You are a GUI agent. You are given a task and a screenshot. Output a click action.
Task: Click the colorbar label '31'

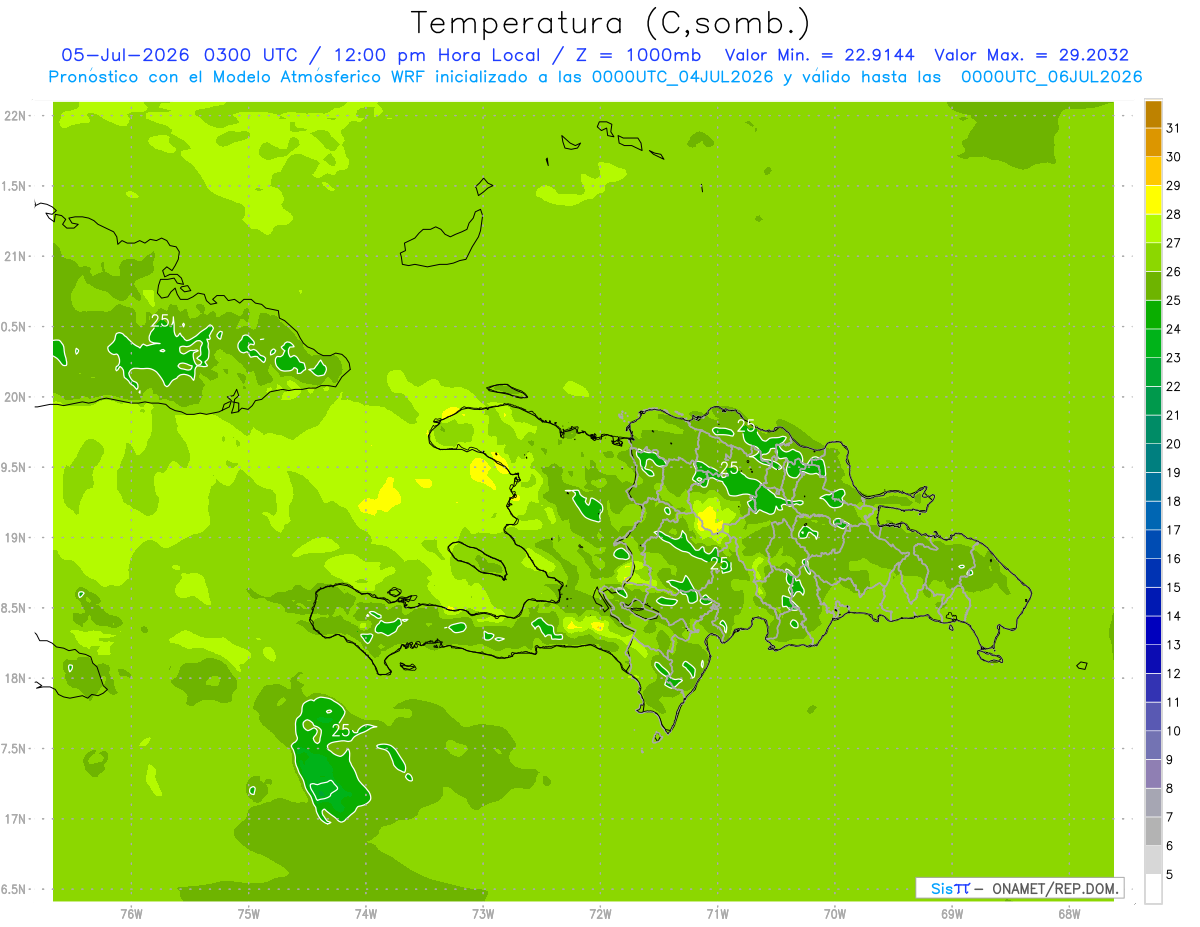(1174, 128)
